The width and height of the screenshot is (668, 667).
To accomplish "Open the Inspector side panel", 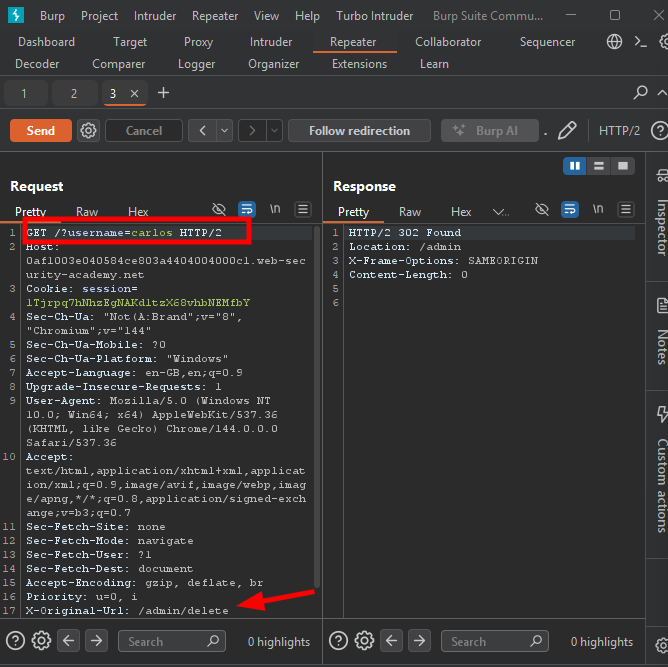I will coord(661,218).
